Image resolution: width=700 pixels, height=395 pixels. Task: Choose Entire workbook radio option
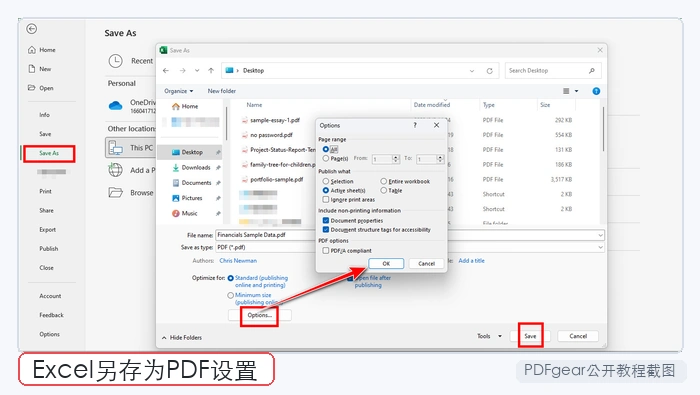383,181
